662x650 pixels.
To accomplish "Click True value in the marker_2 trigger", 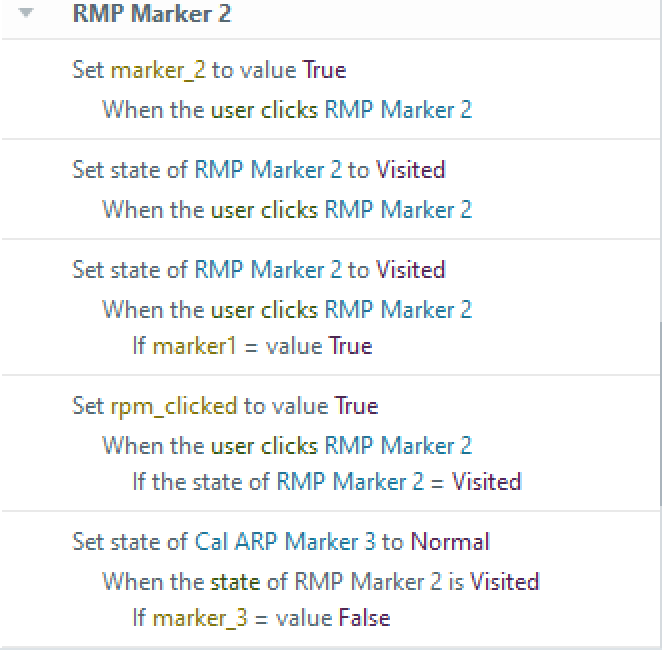I will [x=325, y=70].
